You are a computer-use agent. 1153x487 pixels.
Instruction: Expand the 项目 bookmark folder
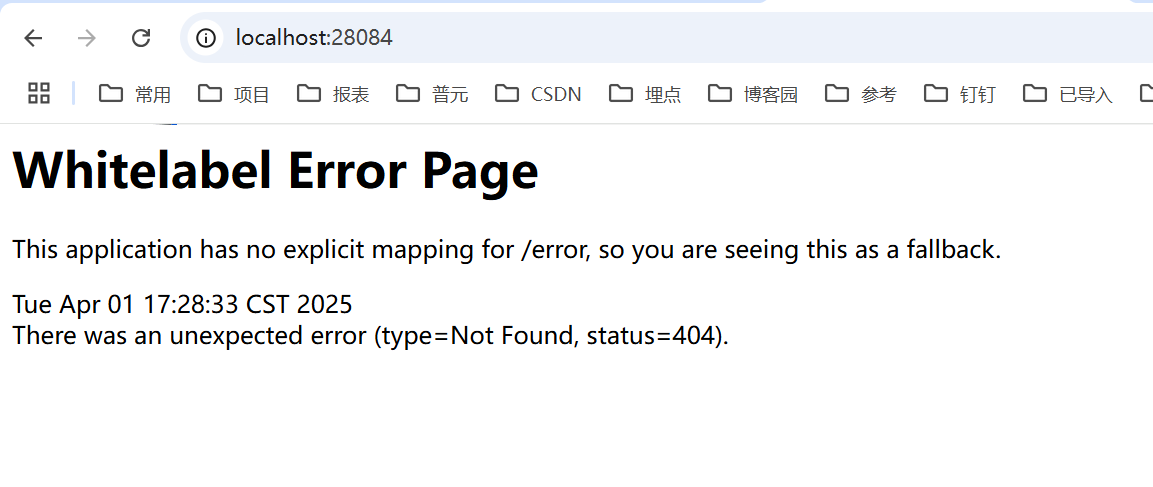click(234, 94)
